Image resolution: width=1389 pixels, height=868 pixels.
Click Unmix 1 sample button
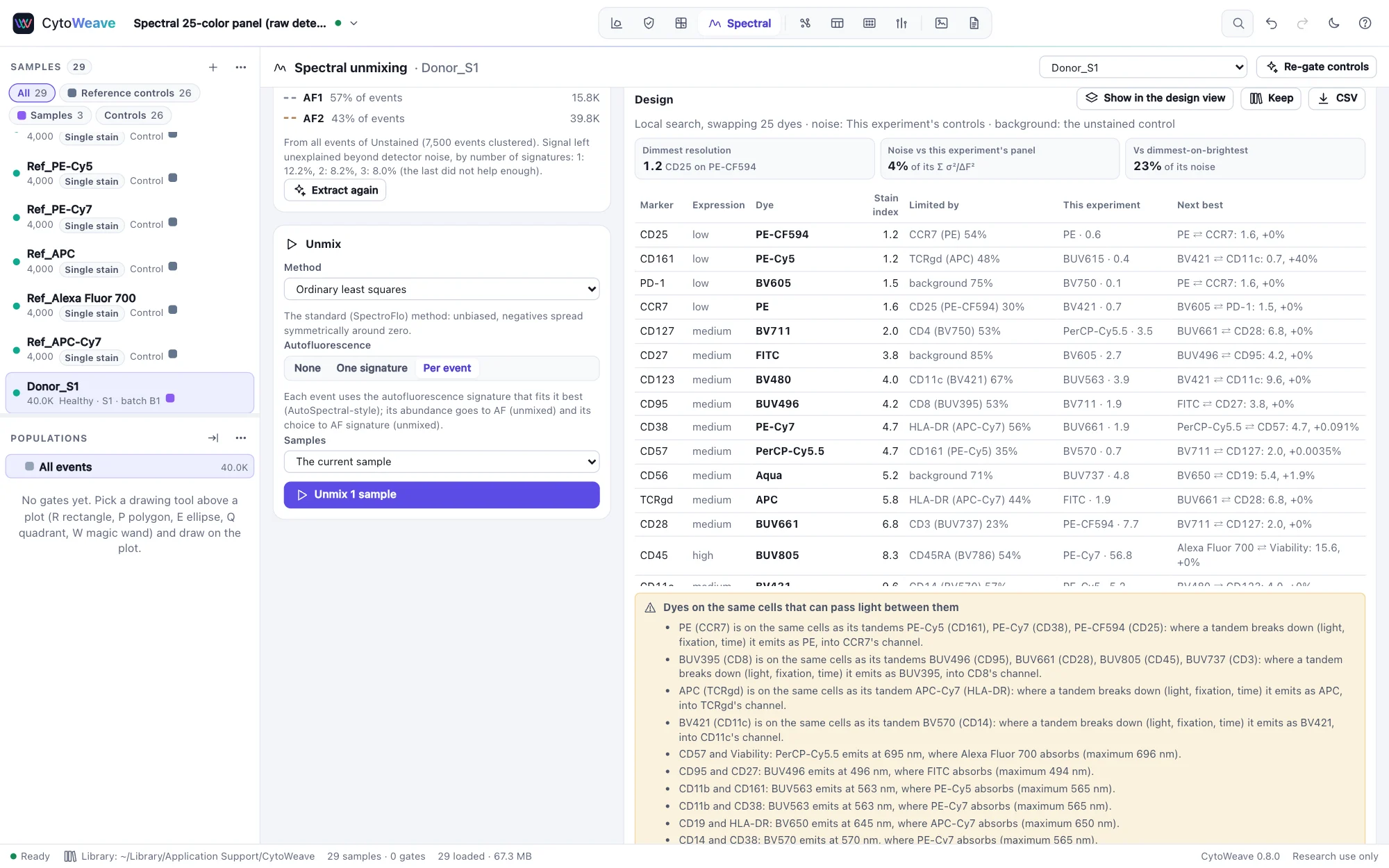pos(442,494)
